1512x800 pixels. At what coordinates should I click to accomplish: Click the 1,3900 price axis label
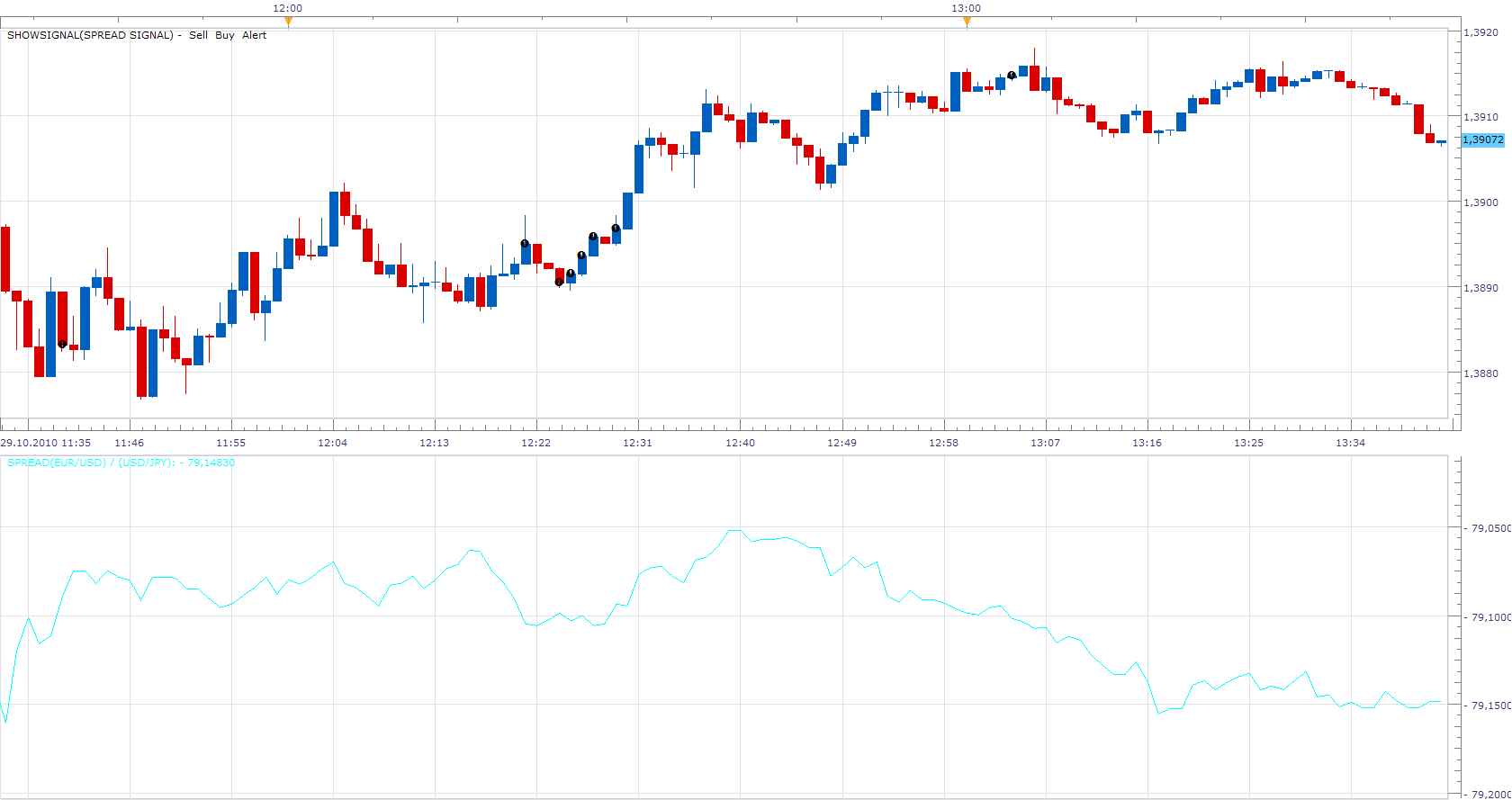point(1480,202)
